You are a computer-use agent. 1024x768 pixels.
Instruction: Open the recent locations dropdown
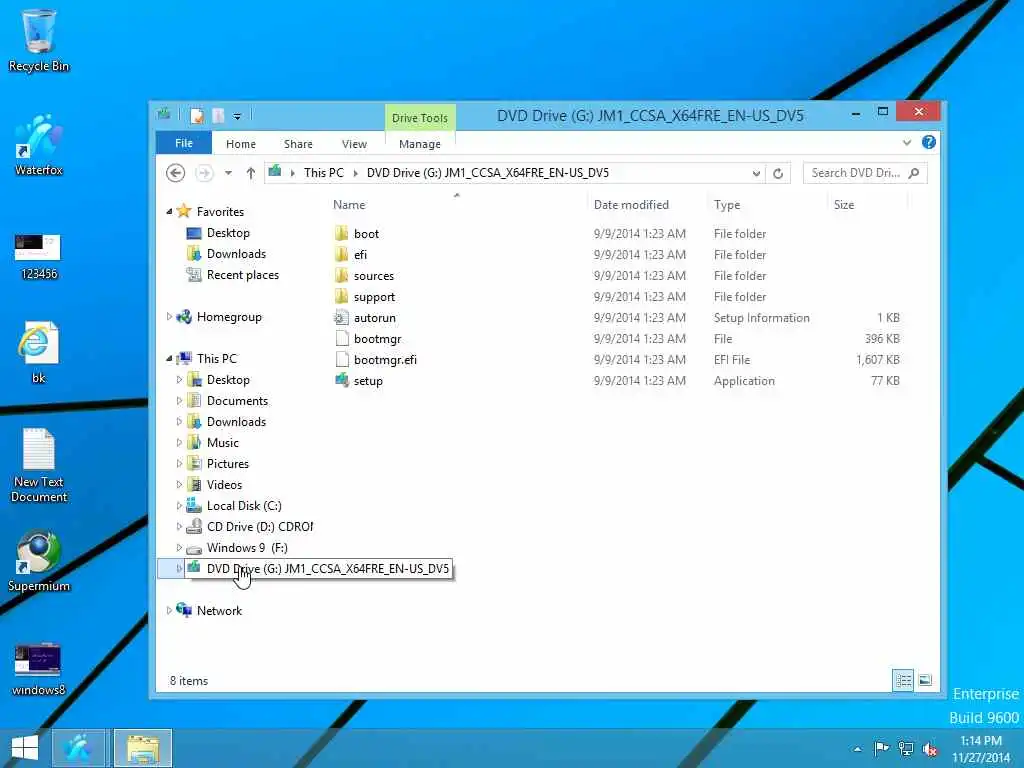(228, 173)
